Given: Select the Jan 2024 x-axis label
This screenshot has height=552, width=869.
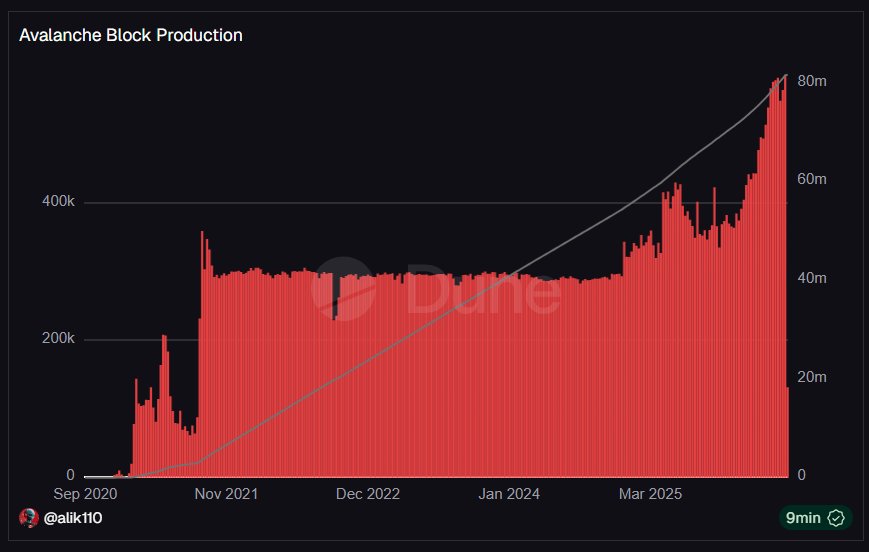Looking at the screenshot, I should [509, 494].
